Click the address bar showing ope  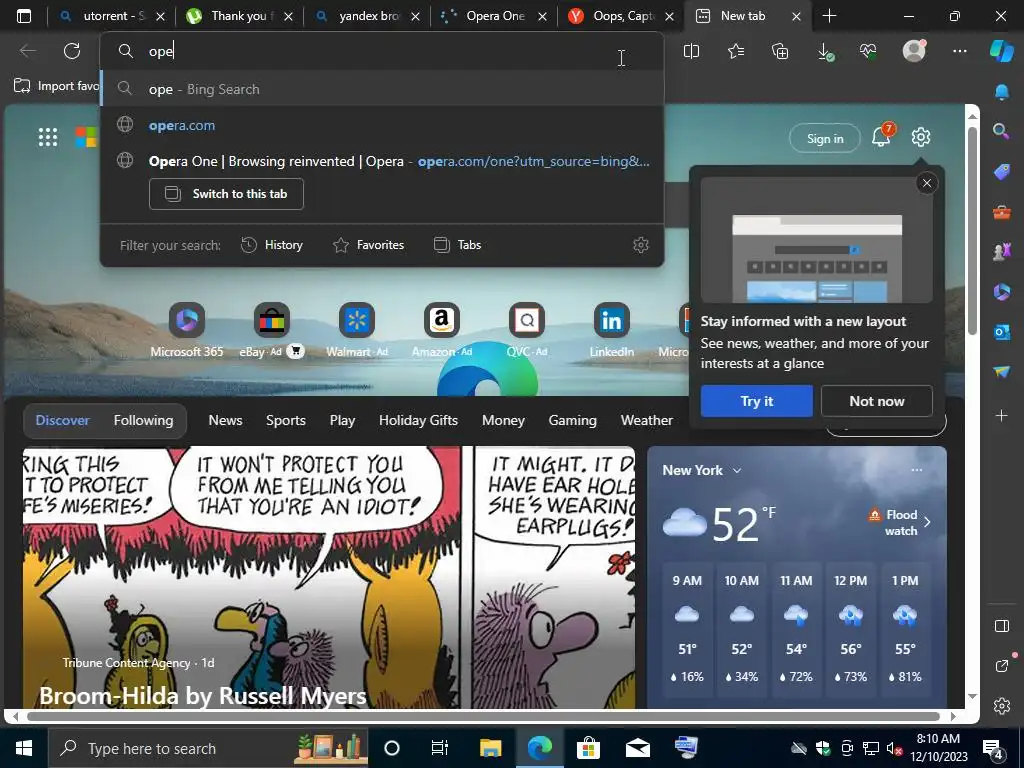tap(382, 51)
